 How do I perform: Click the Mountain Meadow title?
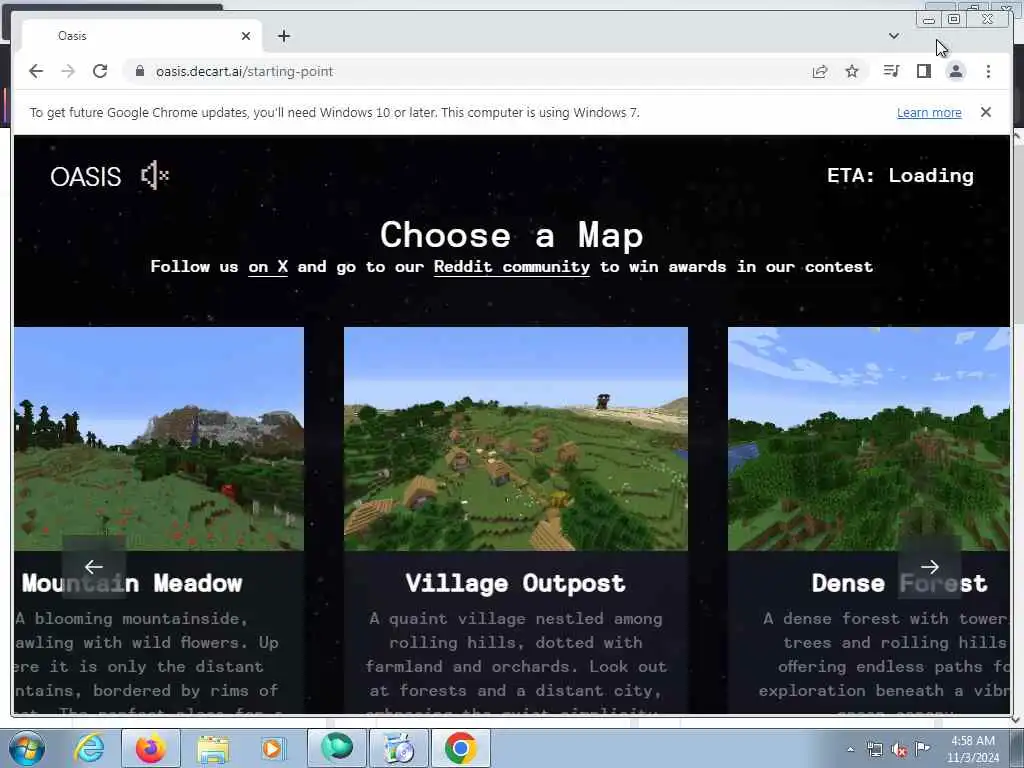[132, 583]
